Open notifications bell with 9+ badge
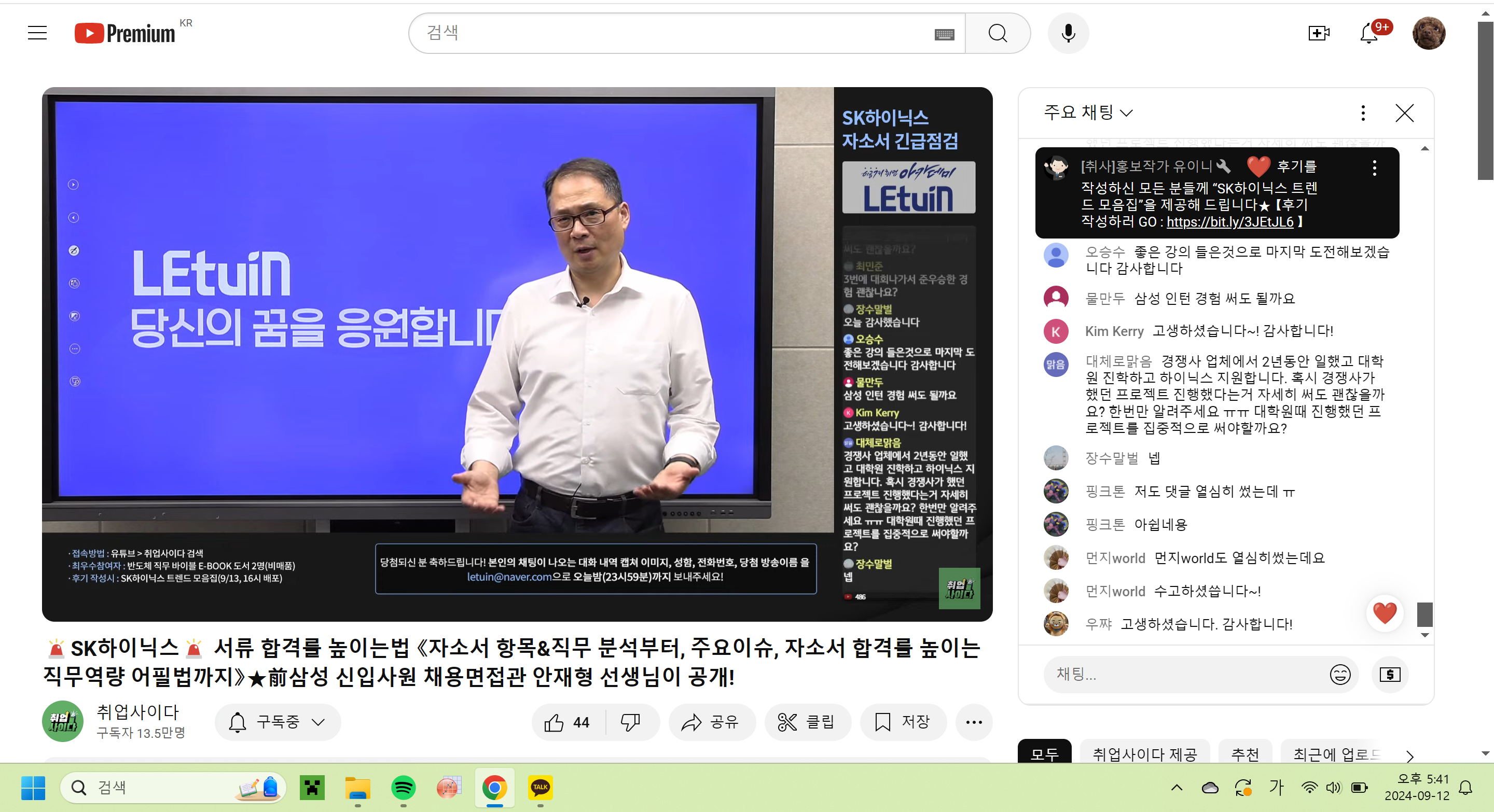 point(1370,33)
